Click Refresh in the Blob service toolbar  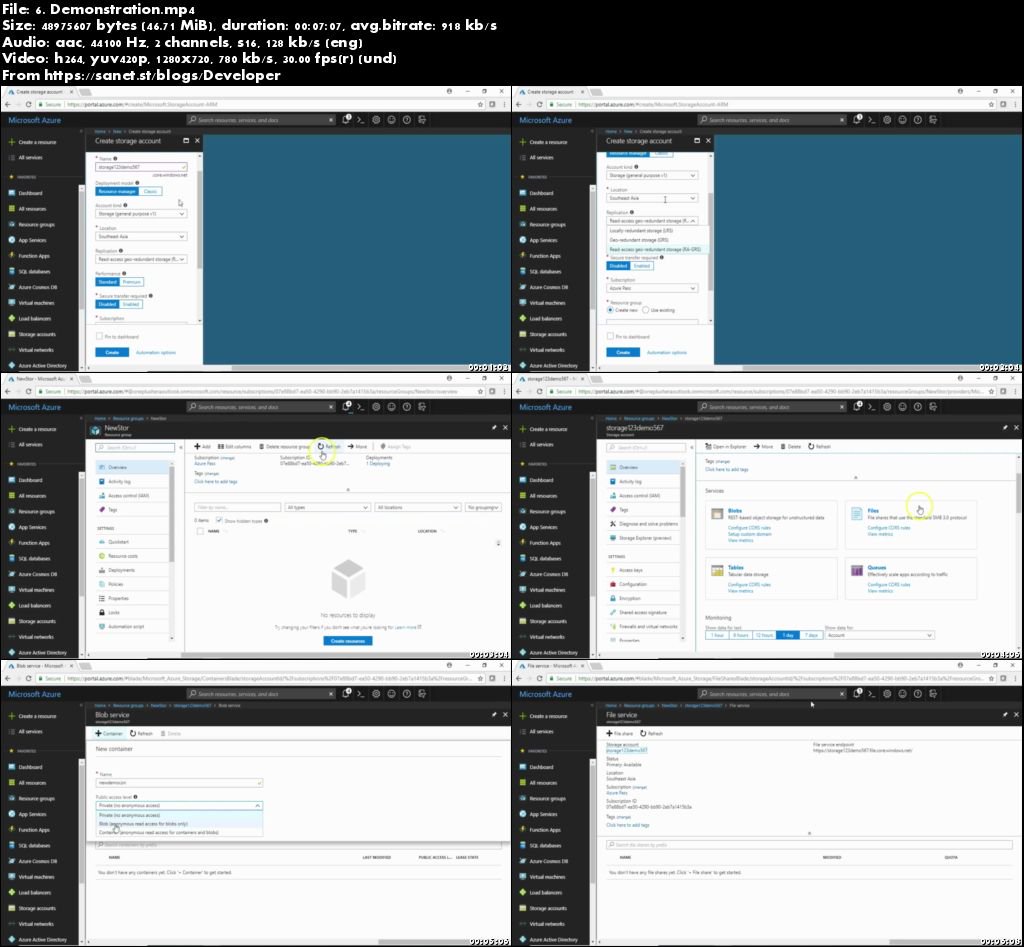[x=141, y=733]
